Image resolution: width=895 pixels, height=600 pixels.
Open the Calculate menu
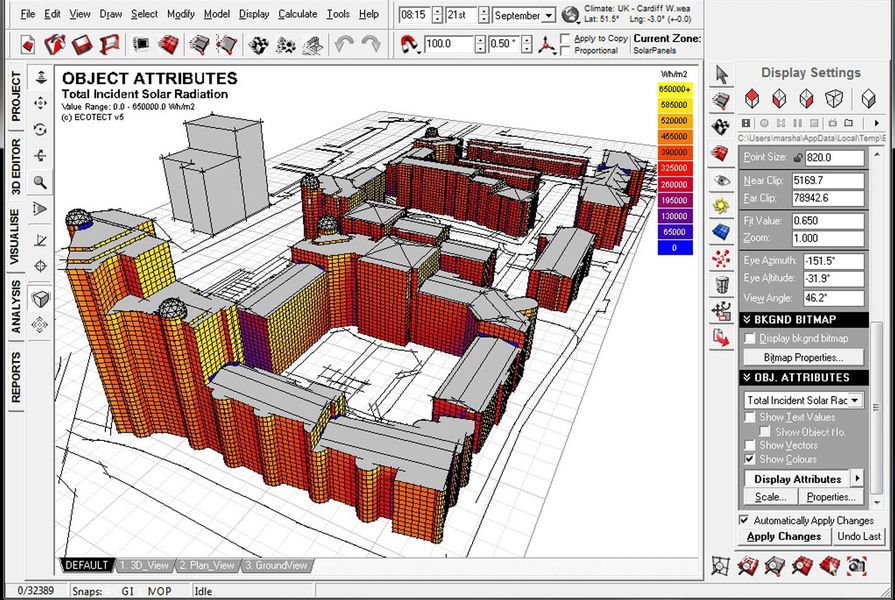point(297,14)
